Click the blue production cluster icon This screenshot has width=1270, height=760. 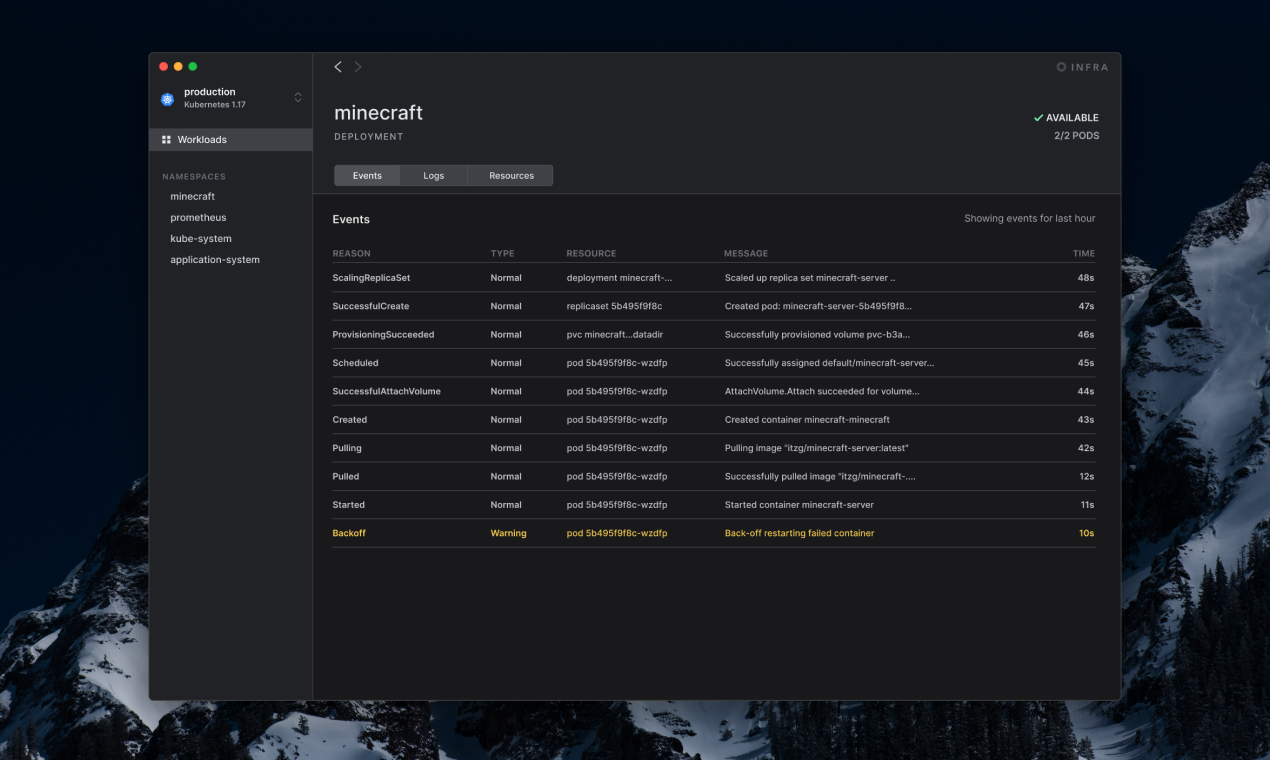click(x=167, y=98)
